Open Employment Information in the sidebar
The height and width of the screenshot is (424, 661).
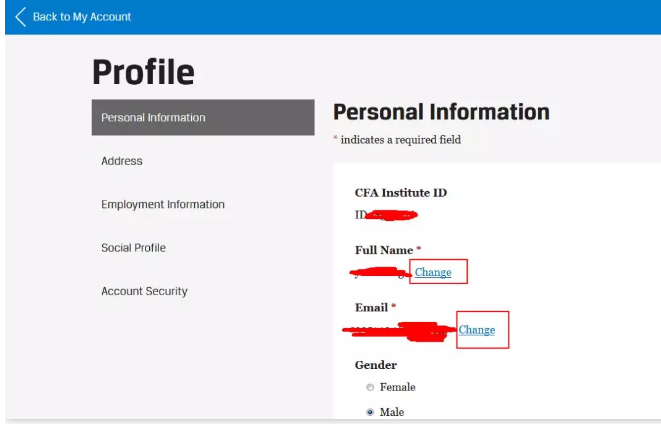162,205
